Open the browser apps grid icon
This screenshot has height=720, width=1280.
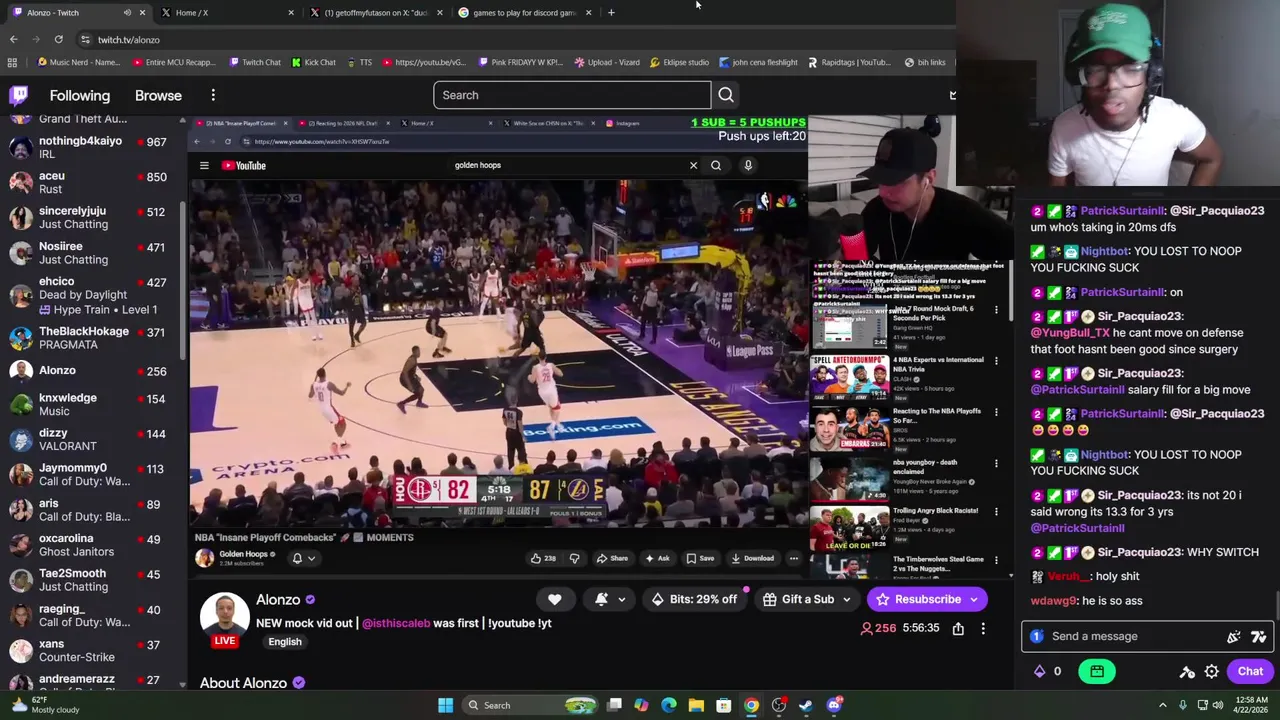tap(12, 62)
